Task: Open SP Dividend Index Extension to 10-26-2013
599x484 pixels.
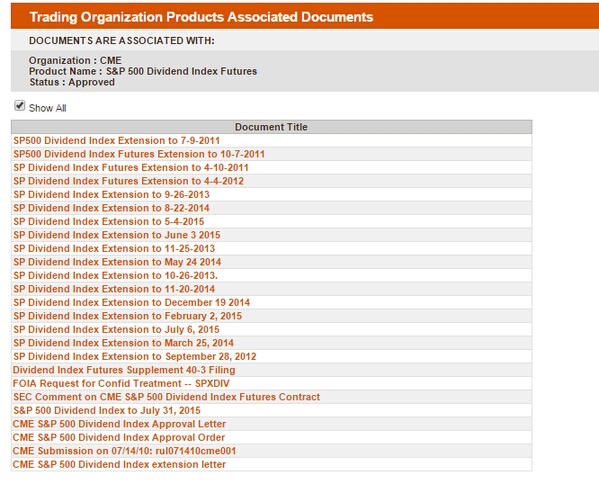Action: (115, 275)
